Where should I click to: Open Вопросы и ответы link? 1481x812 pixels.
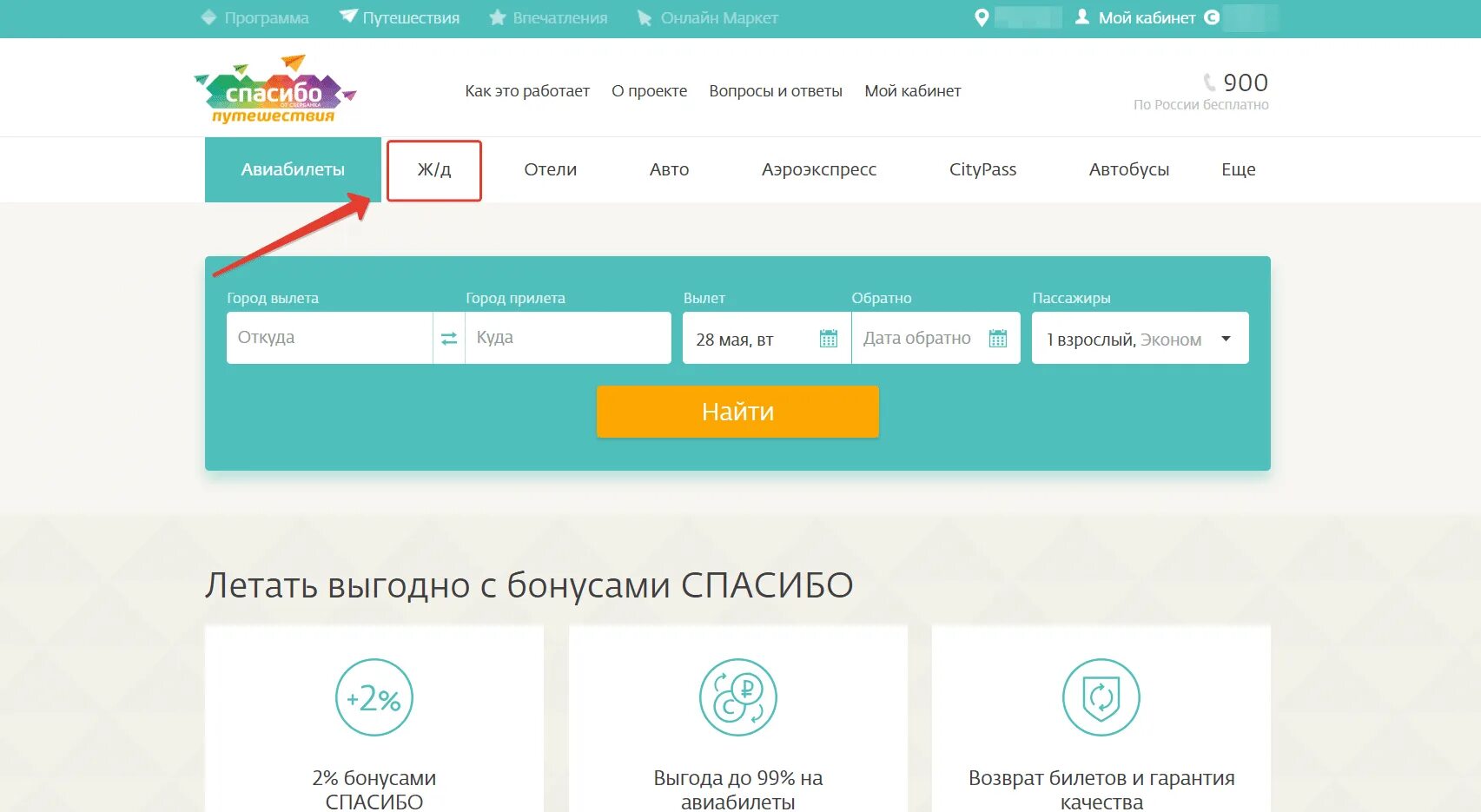coord(776,91)
